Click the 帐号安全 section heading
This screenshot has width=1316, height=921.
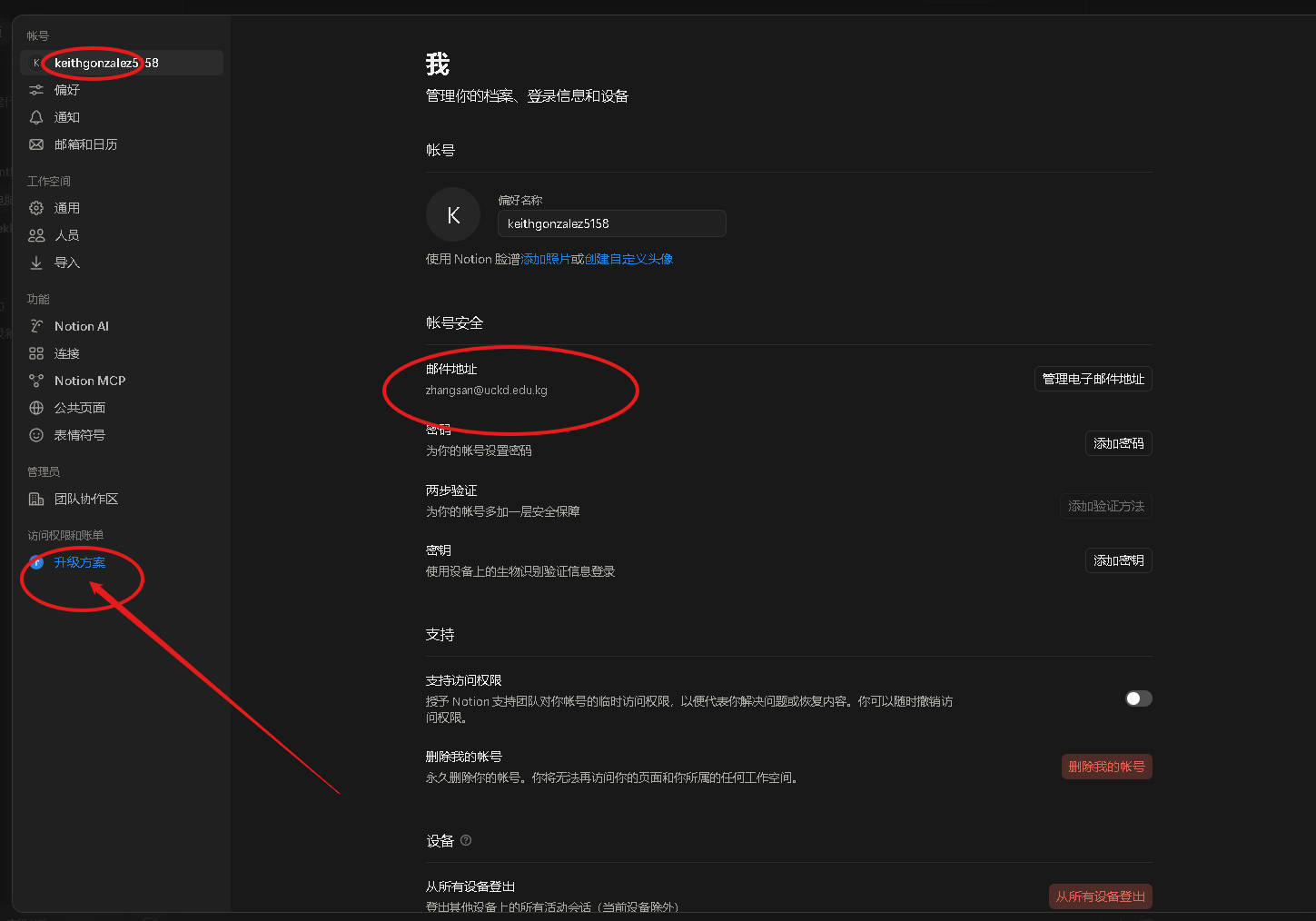point(454,322)
